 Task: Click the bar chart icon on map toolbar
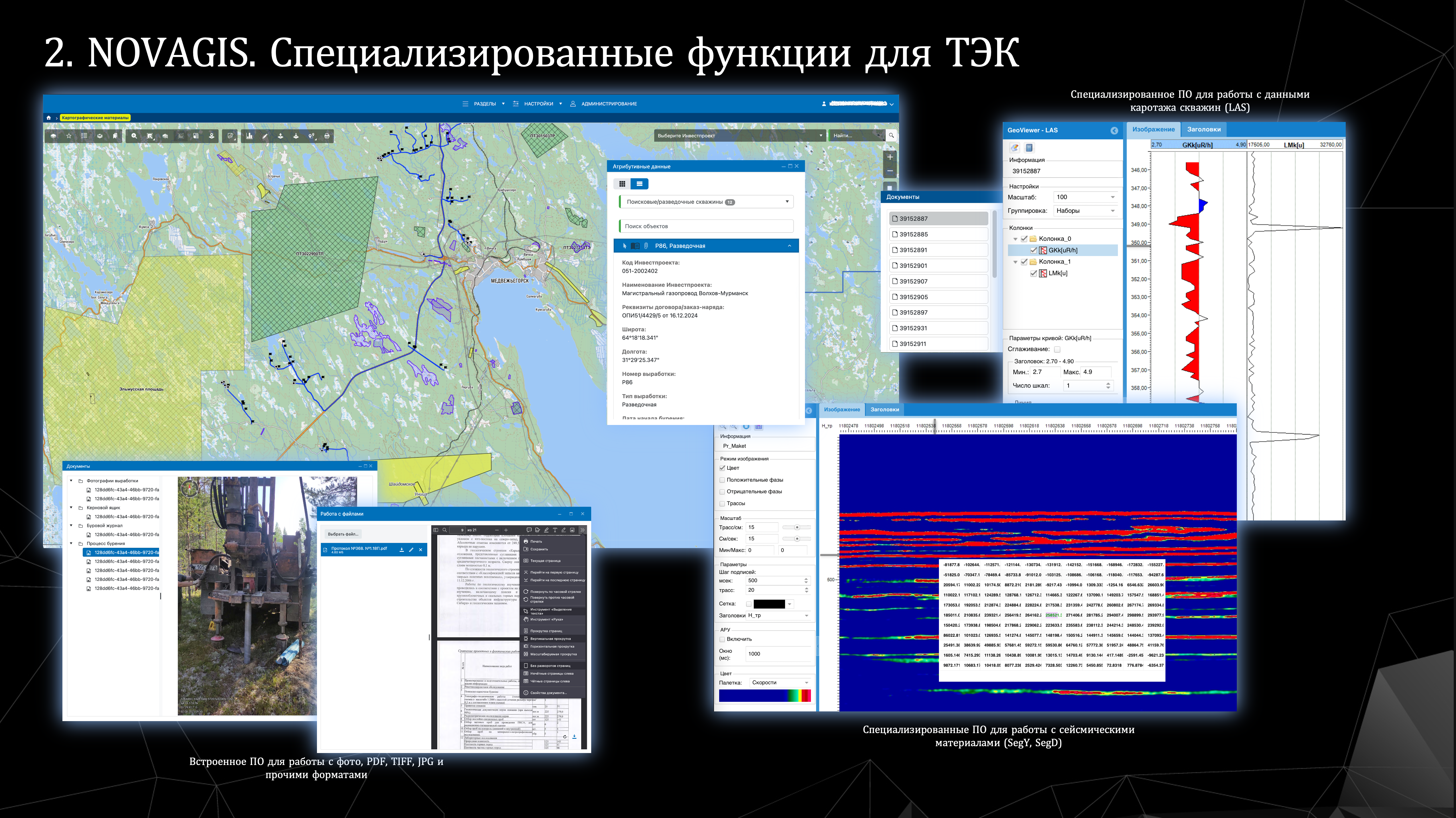[x=249, y=136]
